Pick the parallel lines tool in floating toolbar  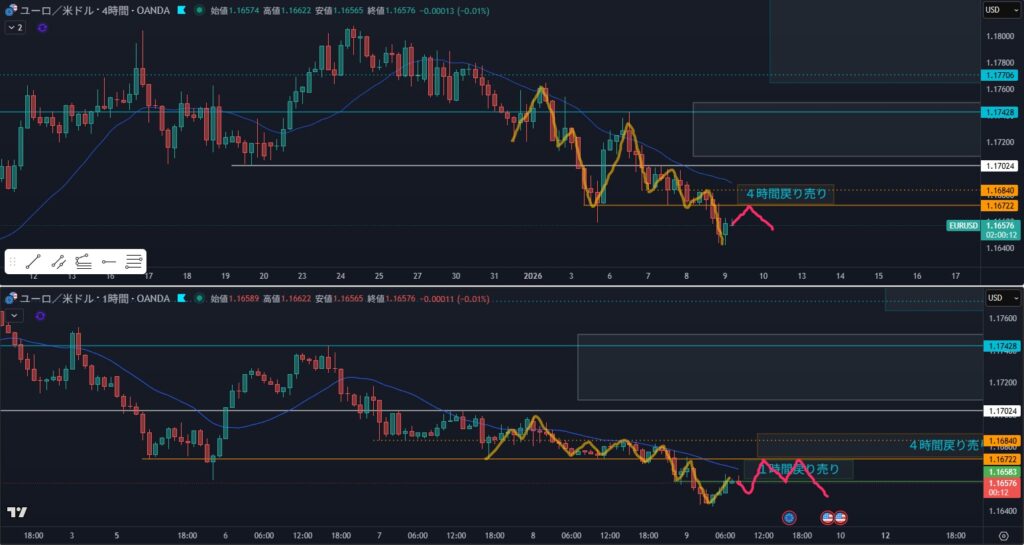(x=134, y=262)
